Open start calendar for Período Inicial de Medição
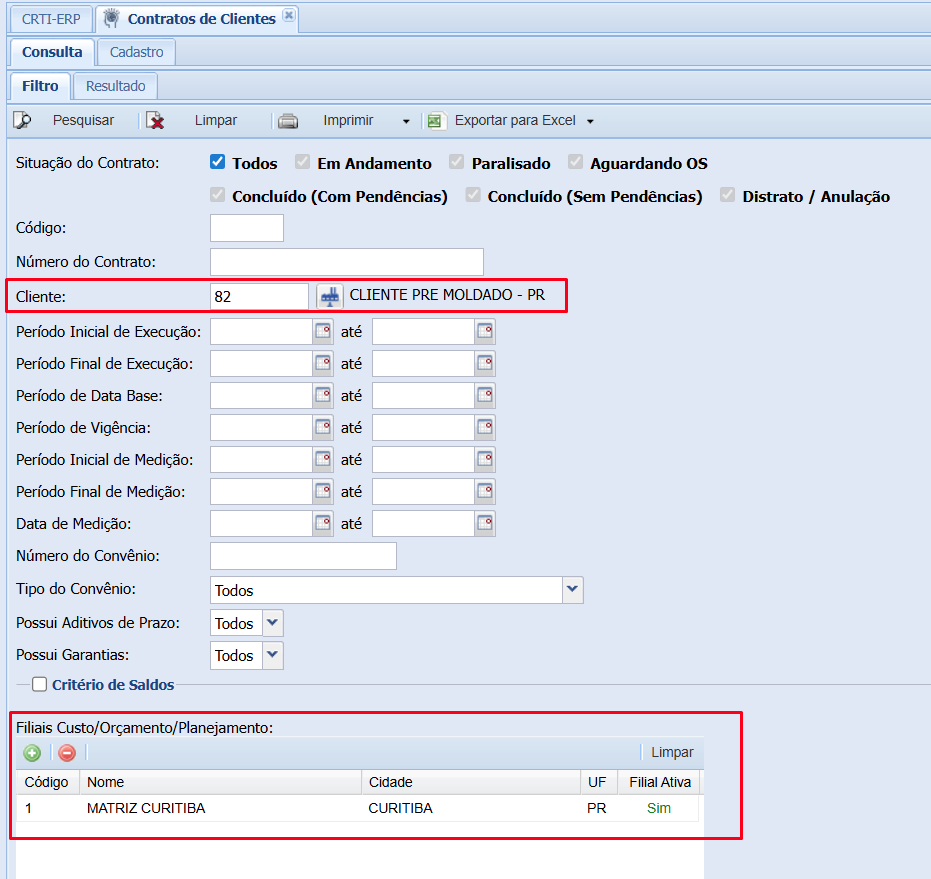931x879 pixels. [x=323, y=460]
